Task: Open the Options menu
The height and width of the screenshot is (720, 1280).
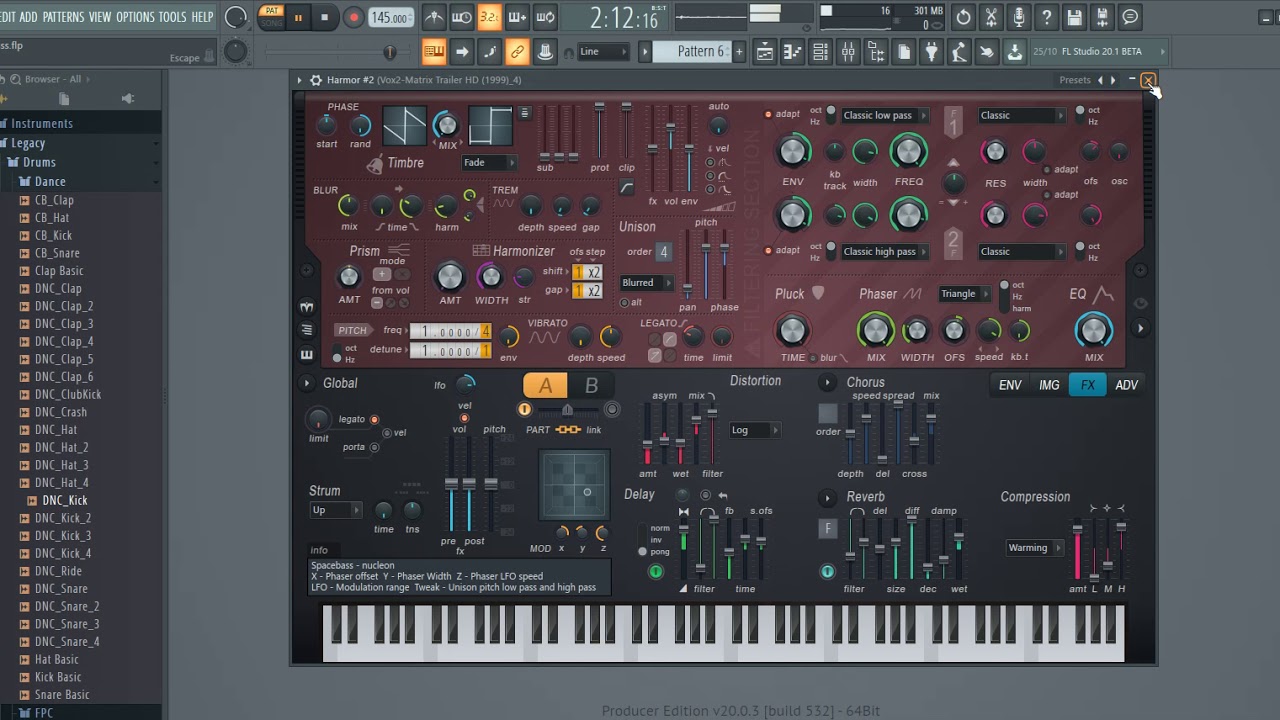Action: tap(135, 17)
